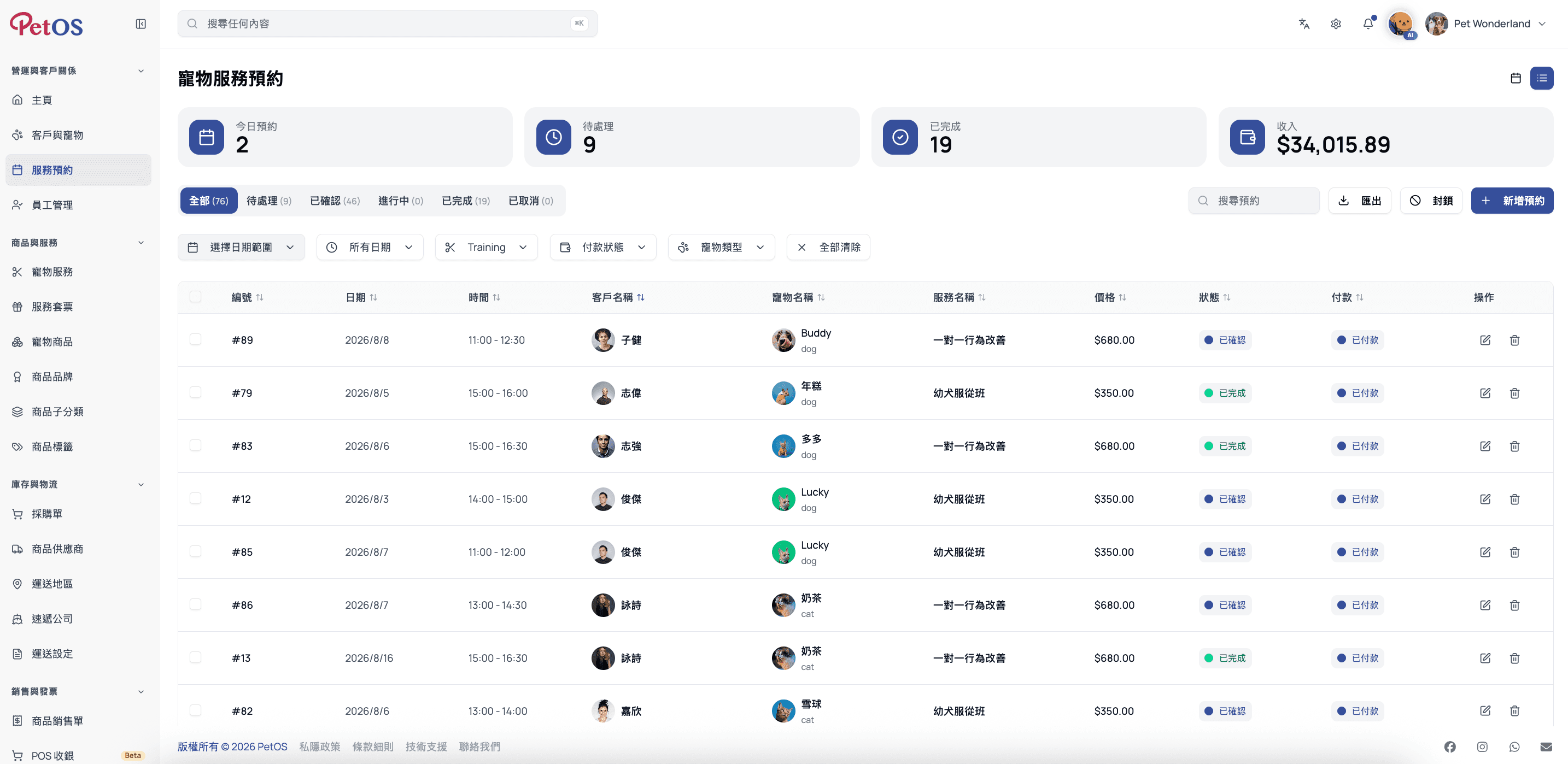The height and width of the screenshot is (764, 1568).
Task: Click 封鎖 block button
Action: click(1431, 201)
